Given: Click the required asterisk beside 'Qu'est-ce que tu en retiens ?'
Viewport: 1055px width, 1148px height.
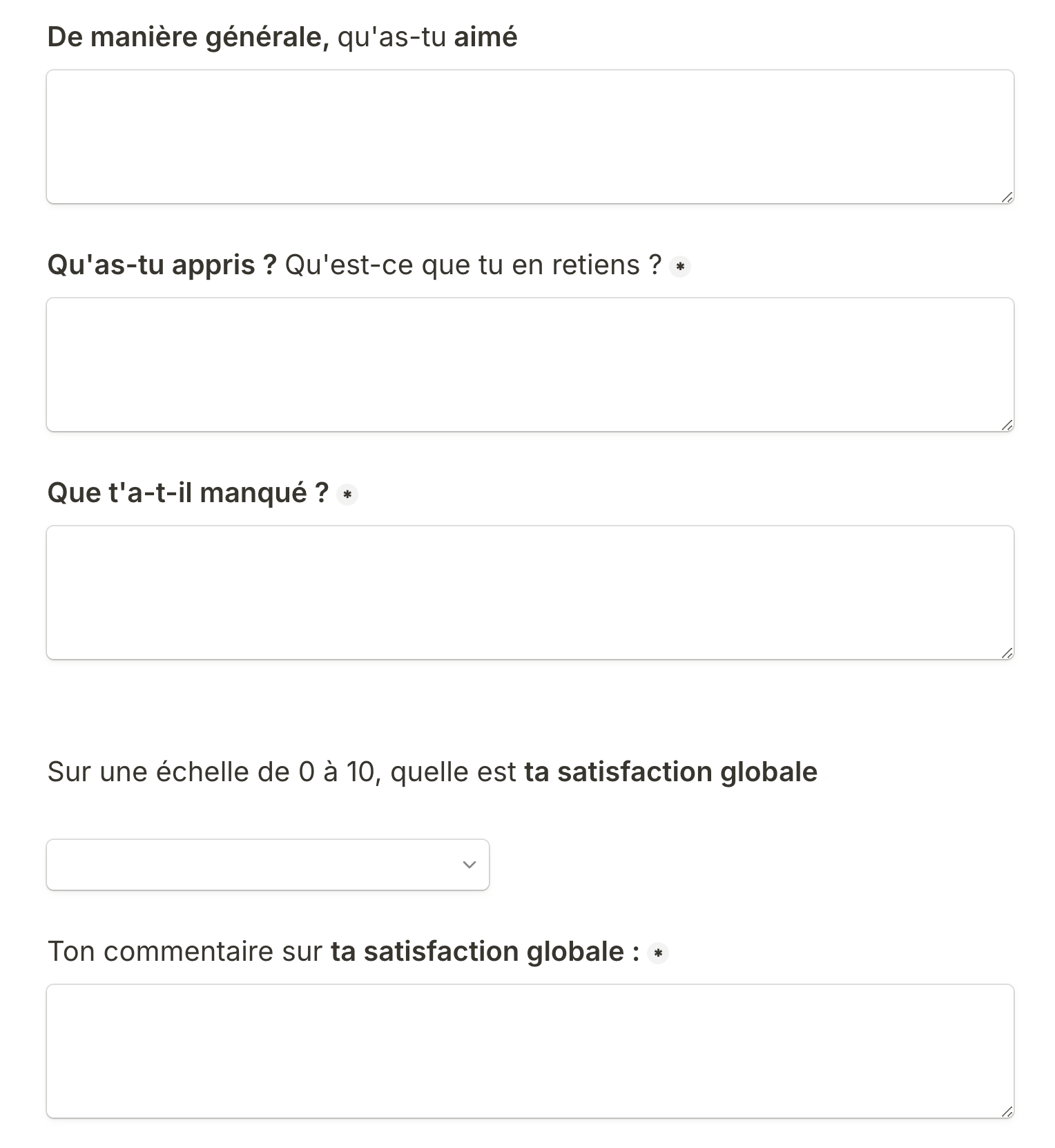Looking at the screenshot, I should click(680, 267).
